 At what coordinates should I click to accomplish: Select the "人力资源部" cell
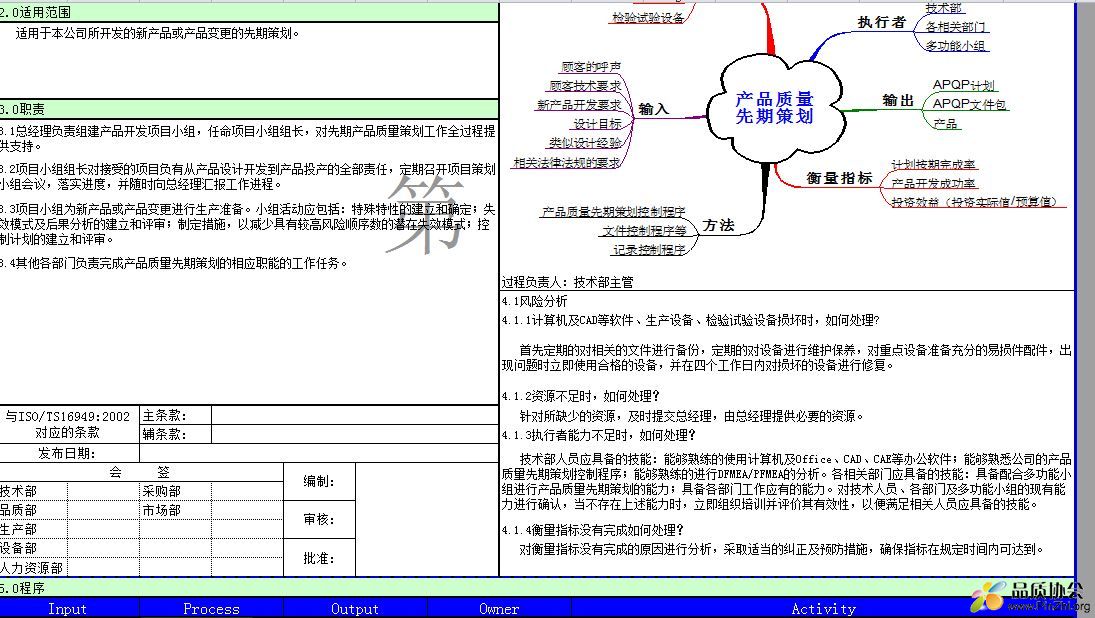(34, 568)
